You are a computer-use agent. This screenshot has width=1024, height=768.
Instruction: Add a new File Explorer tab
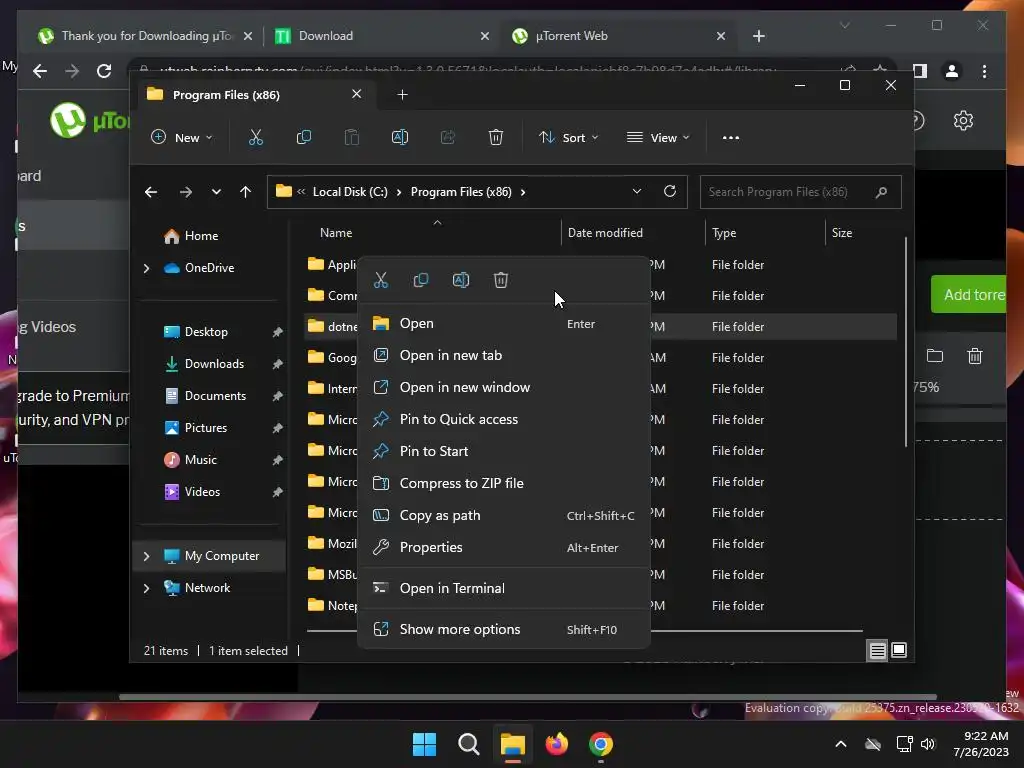[x=402, y=95]
